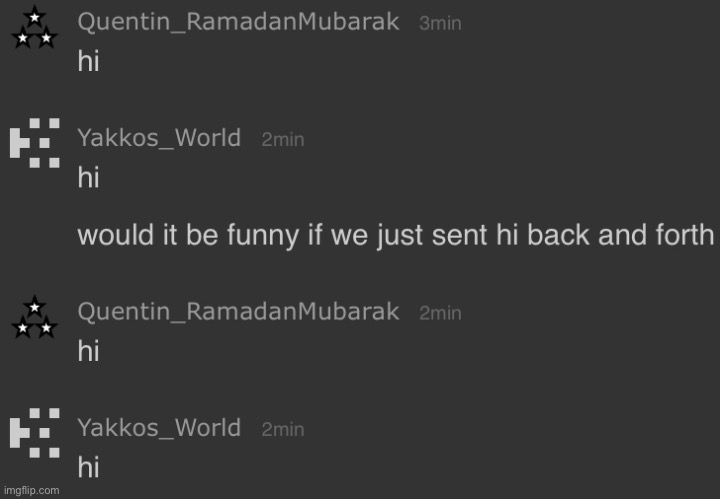Click the last Yakkos_World pixel avatar
This screenshot has height=499, width=720.
[35, 433]
